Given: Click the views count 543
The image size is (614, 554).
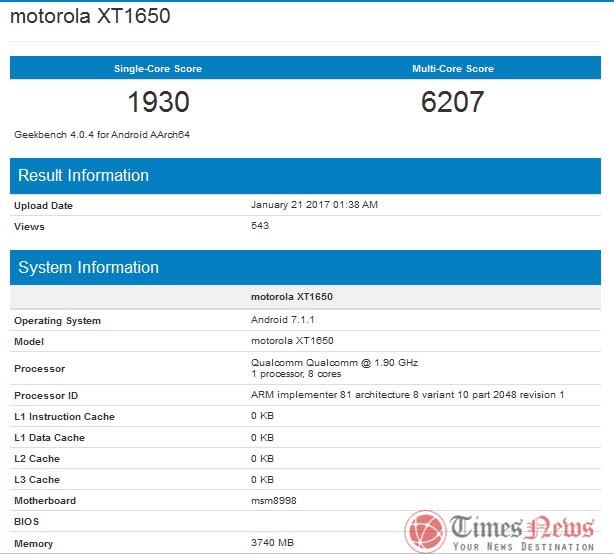Looking at the screenshot, I should coord(259,225).
